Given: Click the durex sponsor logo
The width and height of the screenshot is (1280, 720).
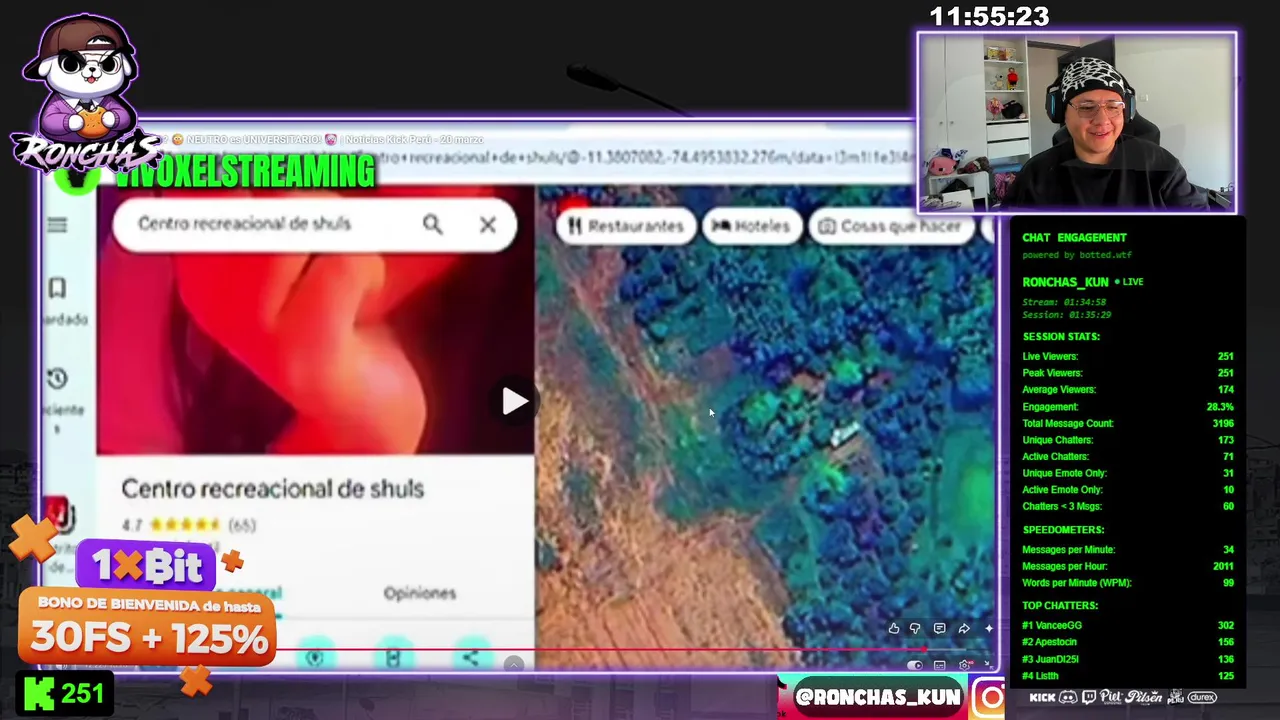Looking at the screenshot, I should click(1202, 697).
